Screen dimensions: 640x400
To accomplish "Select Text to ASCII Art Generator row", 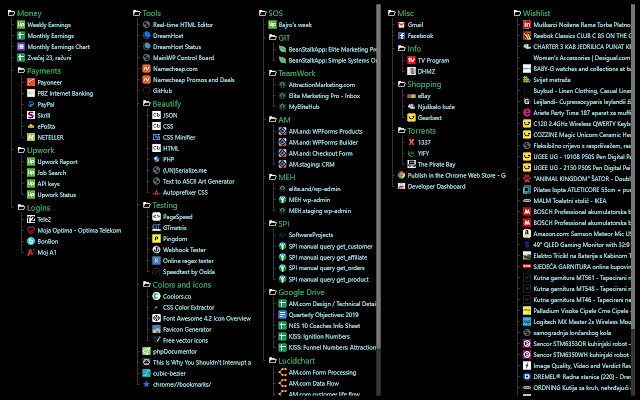I will (193, 182).
